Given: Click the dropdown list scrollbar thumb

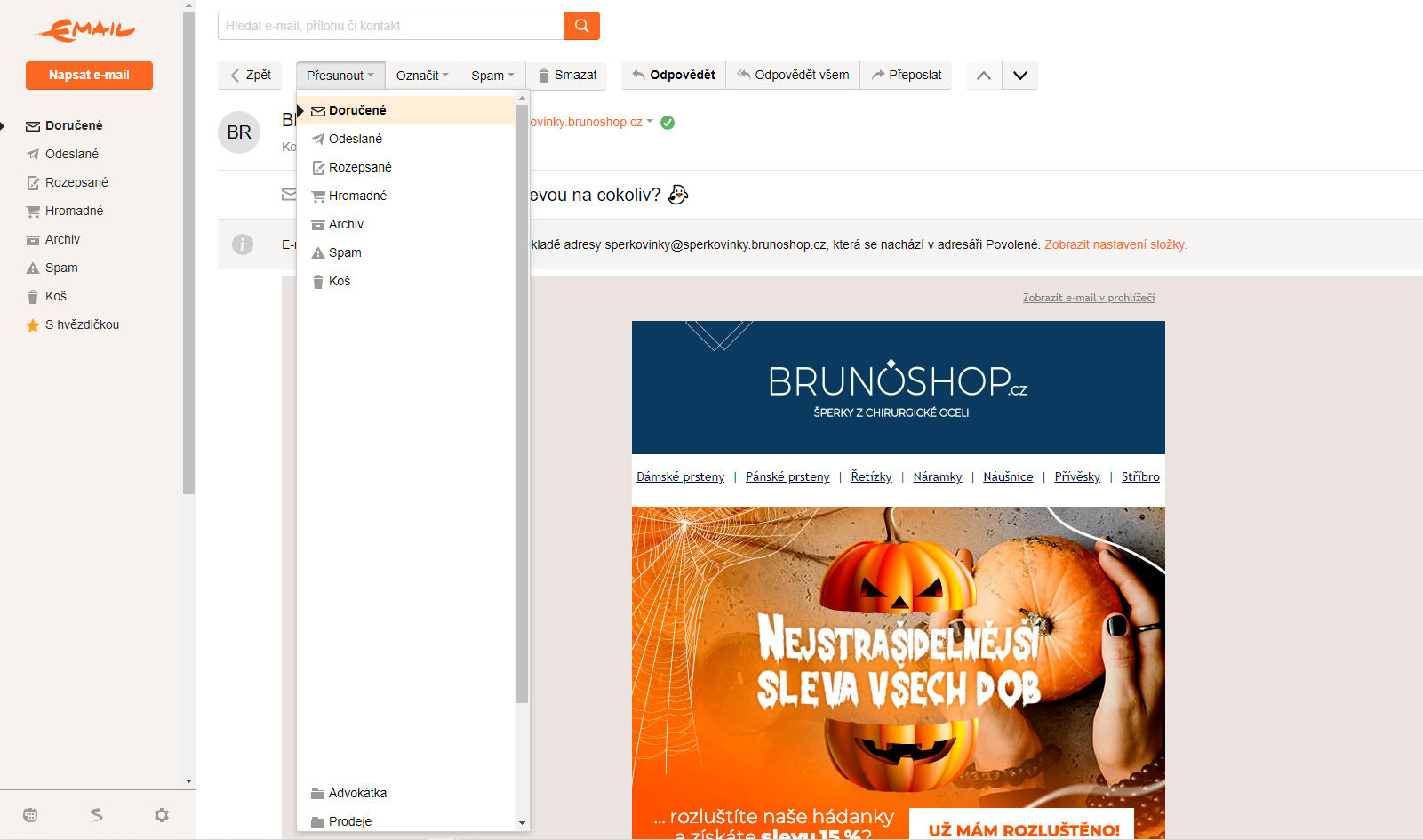Looking at the screenshot, I should (x=522, y=403).
